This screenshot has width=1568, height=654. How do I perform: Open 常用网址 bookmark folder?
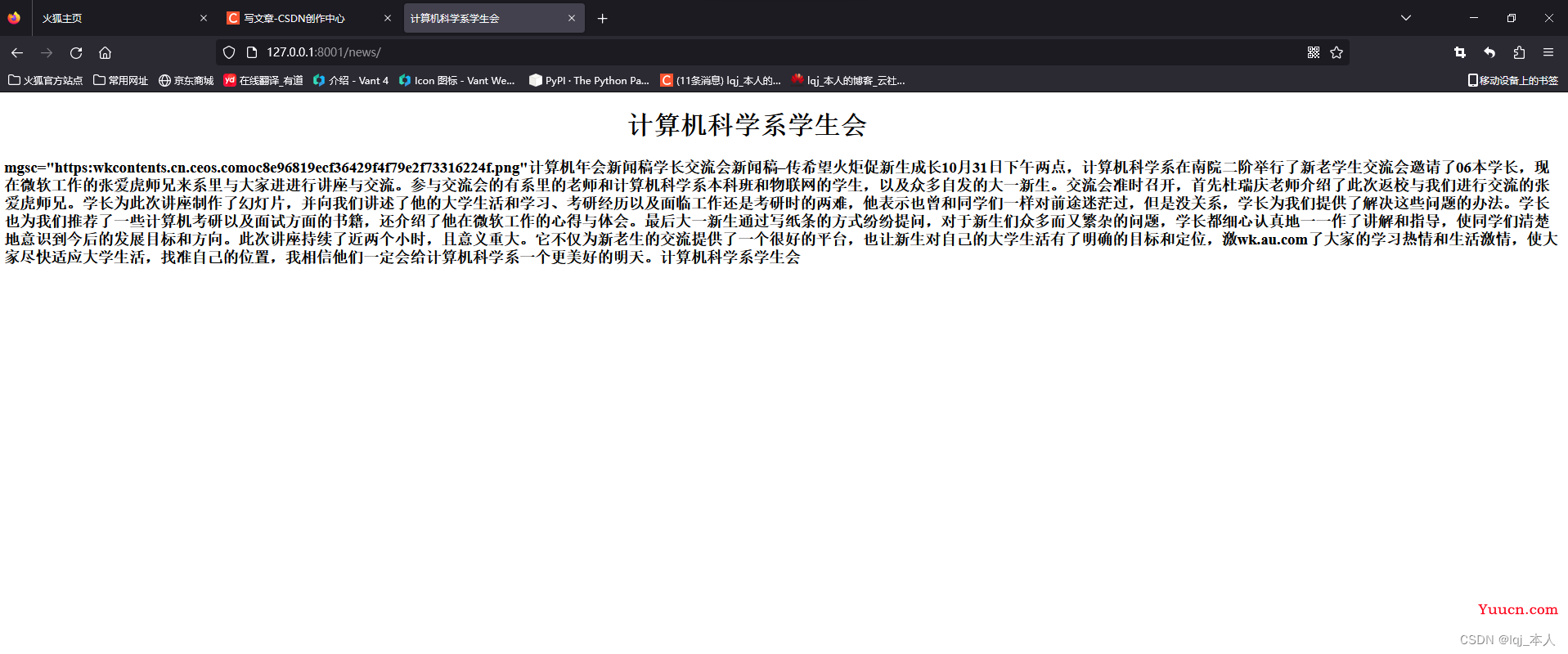pyautogui.click(x=121, y=80)
